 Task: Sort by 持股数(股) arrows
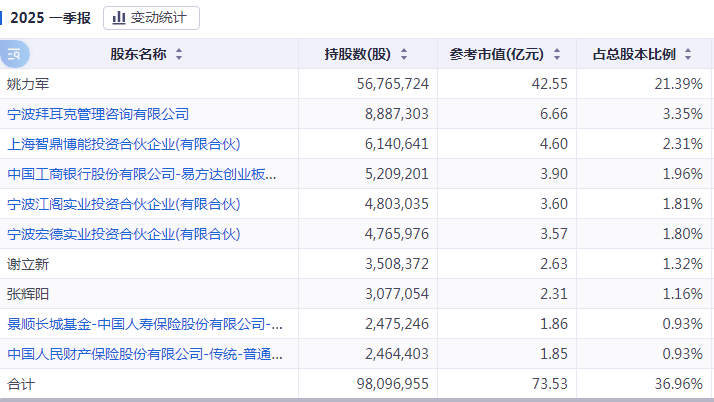[404, 54]
